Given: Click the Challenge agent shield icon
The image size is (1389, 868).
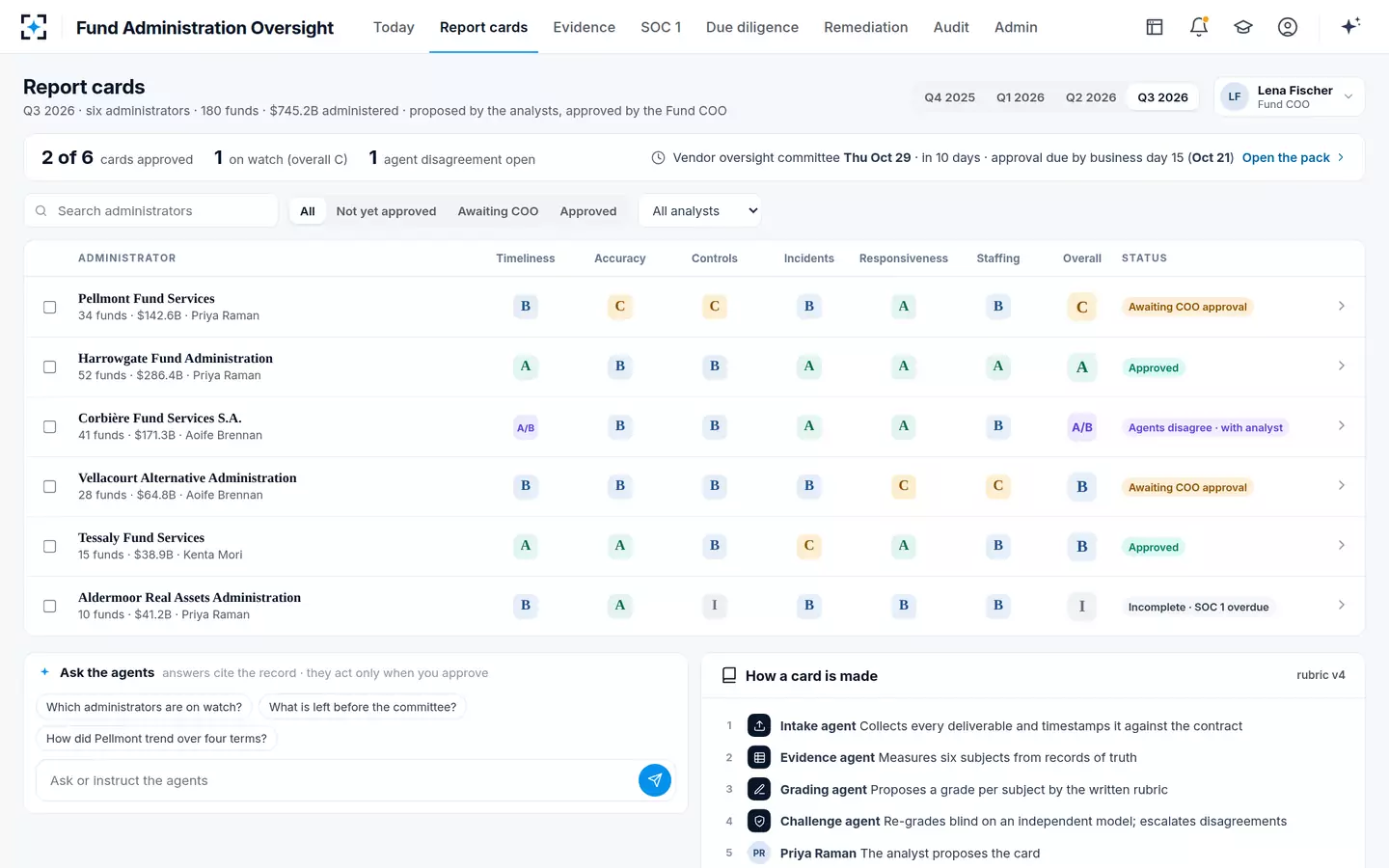Looking at the screenshot, I should 759,822.
